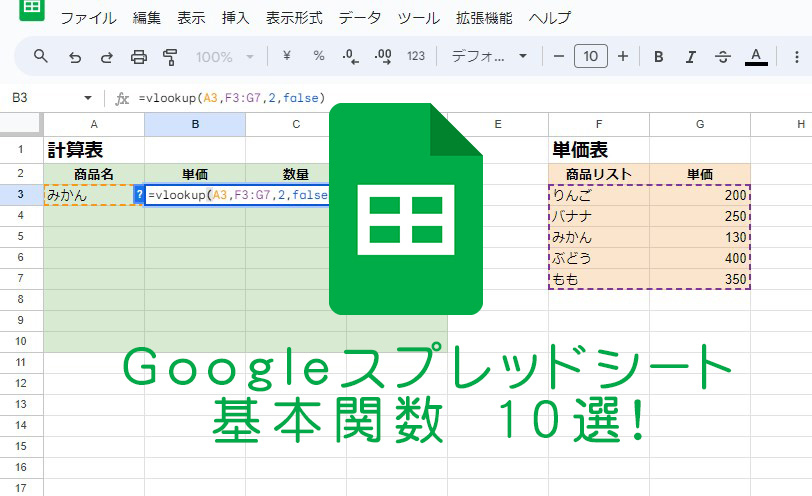Select column B header
Screen dimensions: 812x496
tap(195, 124)
